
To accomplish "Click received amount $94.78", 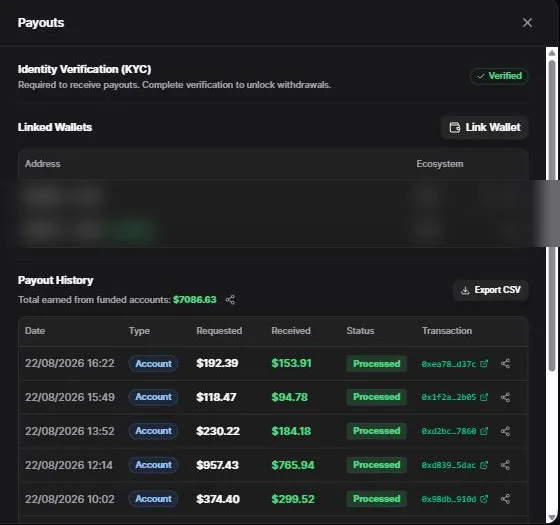I will point(290,397).
